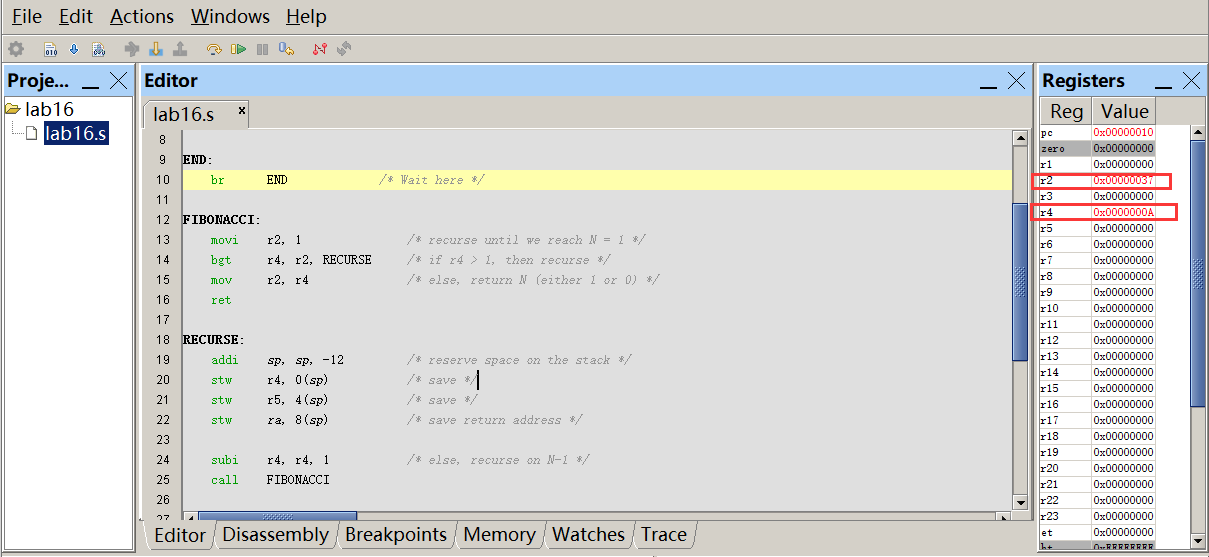Minimize the Project panel

click(91, 87)
